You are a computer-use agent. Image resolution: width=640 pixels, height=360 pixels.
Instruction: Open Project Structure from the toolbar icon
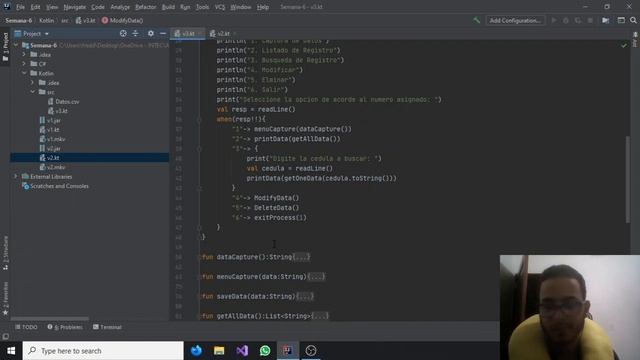[606, 20]
